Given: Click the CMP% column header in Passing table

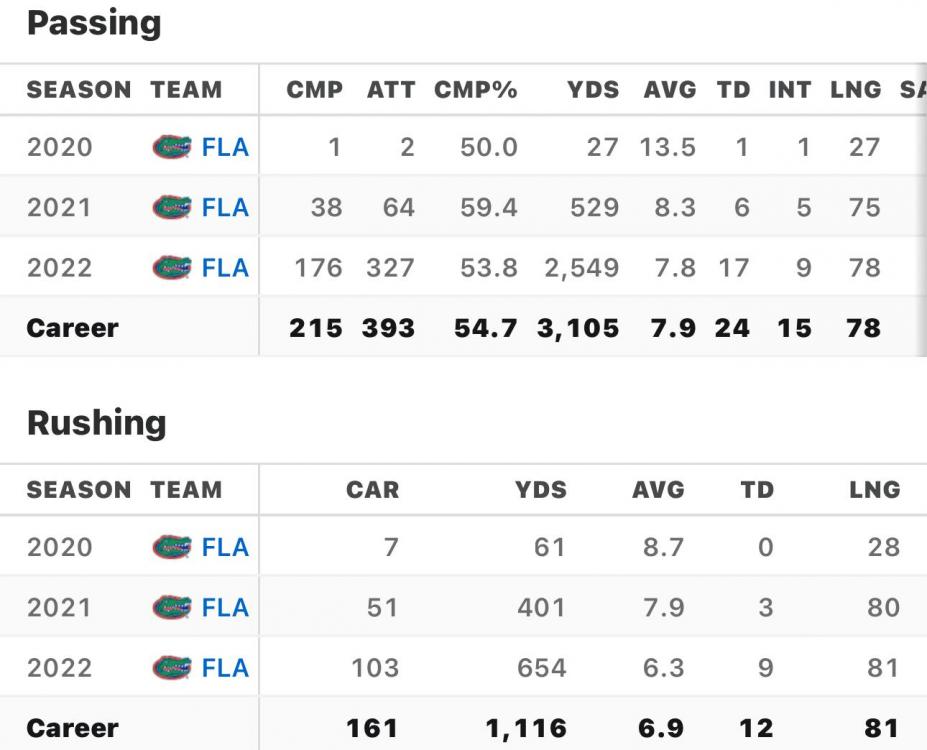Looking at the screenshot, I should (475, 90).
